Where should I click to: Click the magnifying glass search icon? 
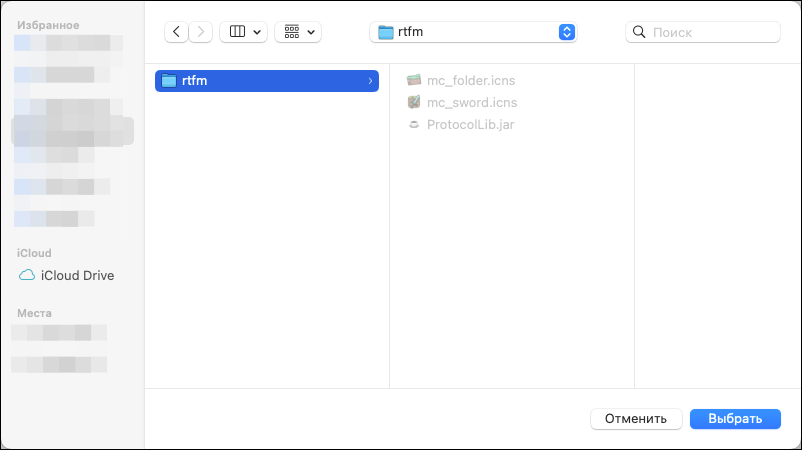(x=639, y=32)
